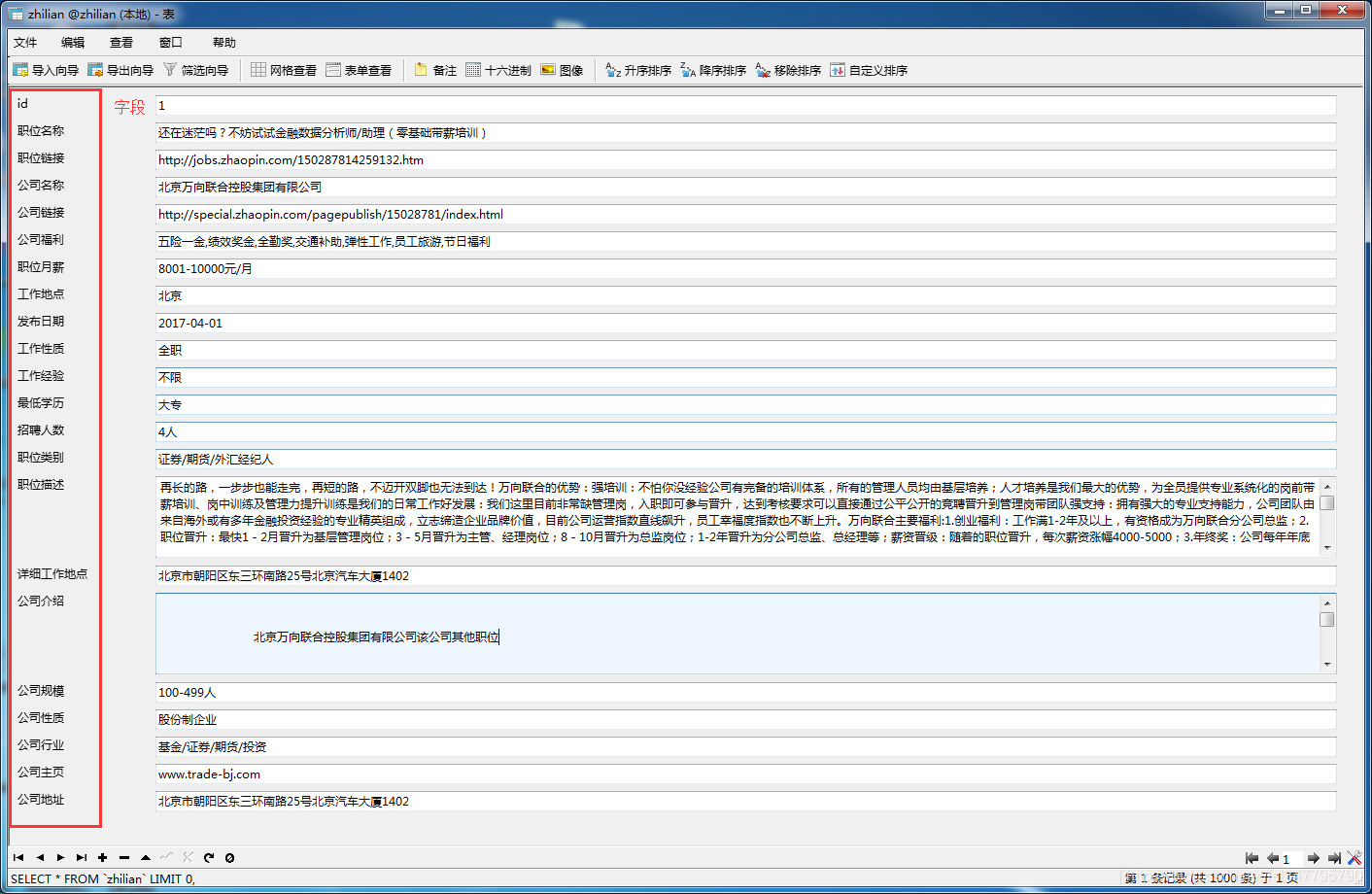This screenshot has height=894, width=1372.
Task: Click the 公司性质 field showing 股份制企业
Action: point(745,719)
